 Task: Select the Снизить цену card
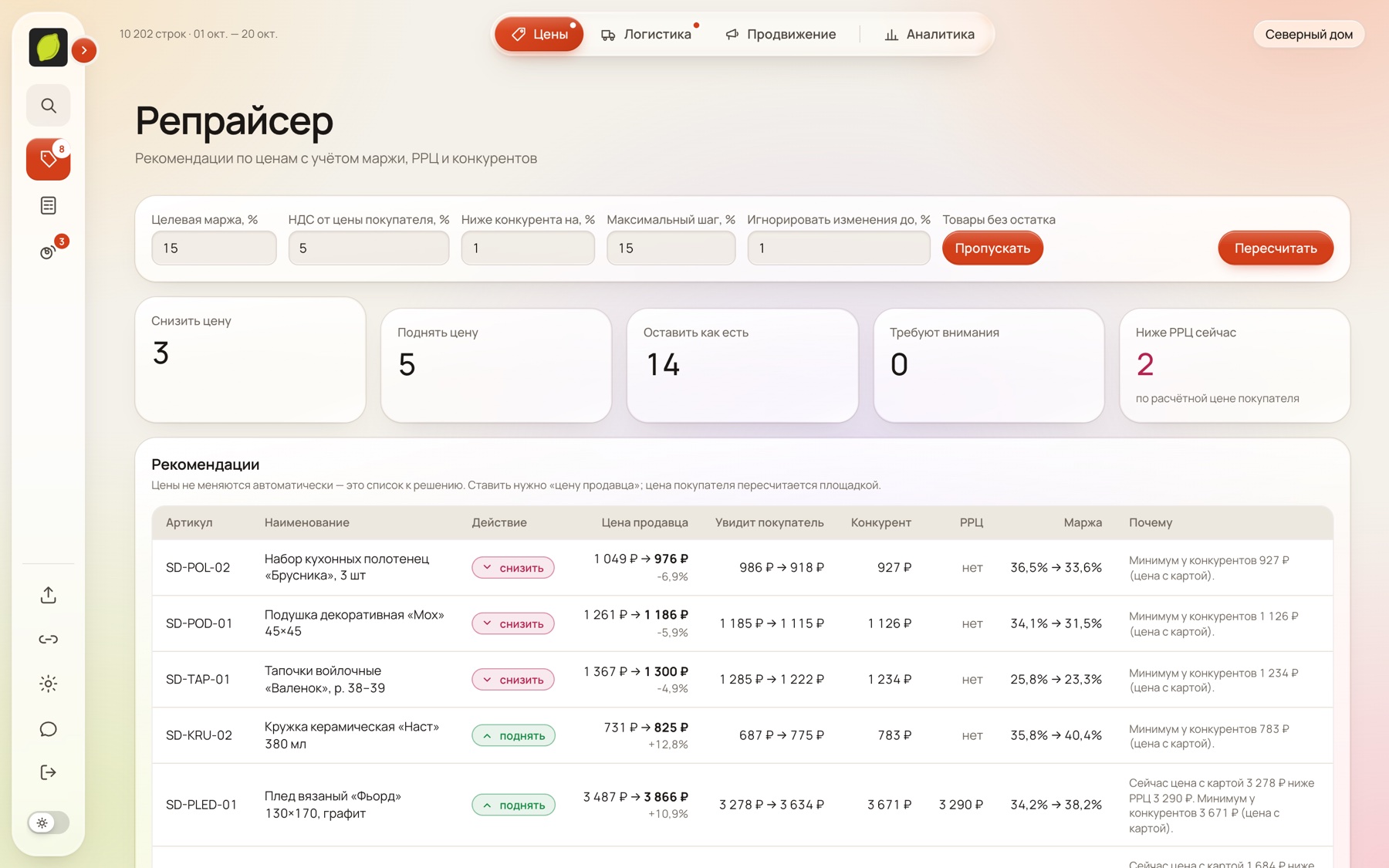pyautogui.click(x=250, y=360)
